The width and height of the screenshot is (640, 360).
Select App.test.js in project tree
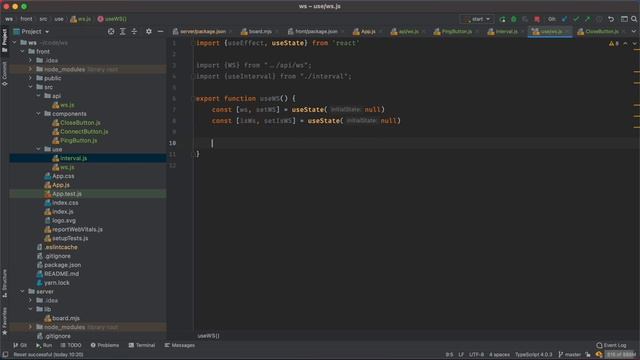tap(88, 193)
